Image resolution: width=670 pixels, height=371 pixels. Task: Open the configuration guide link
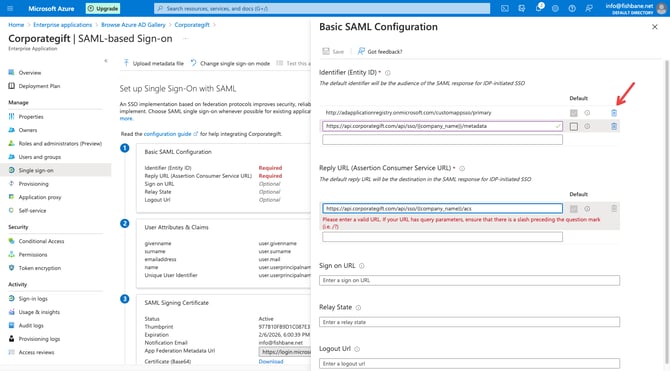point(168,134)
